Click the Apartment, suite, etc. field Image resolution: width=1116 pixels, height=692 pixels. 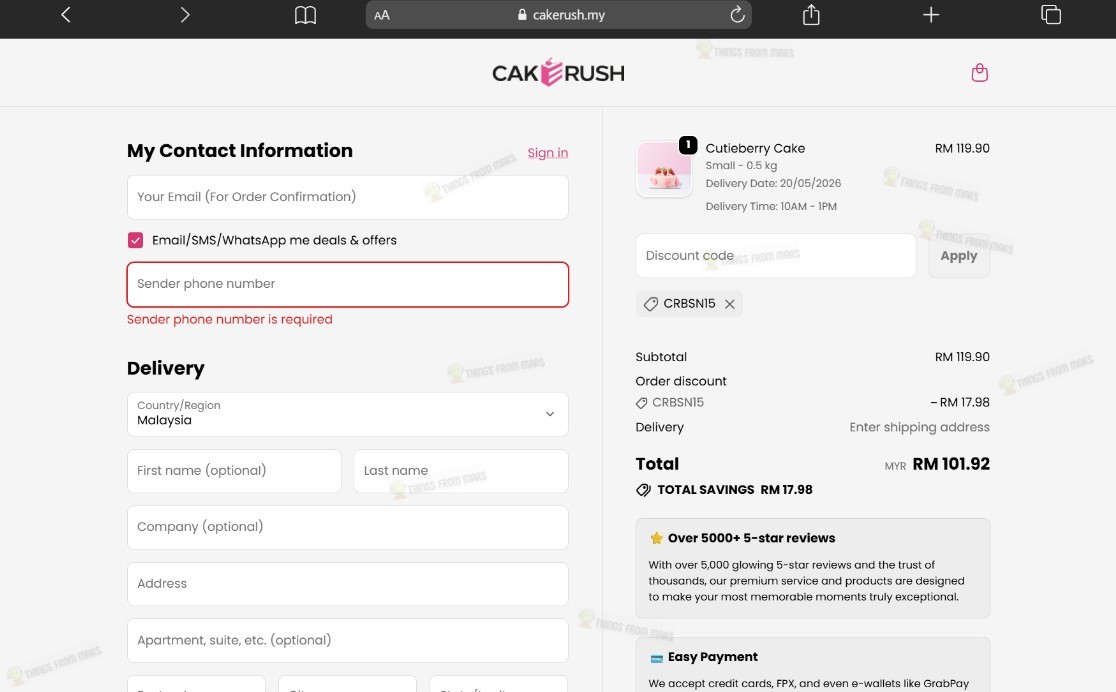coord(347,641)
